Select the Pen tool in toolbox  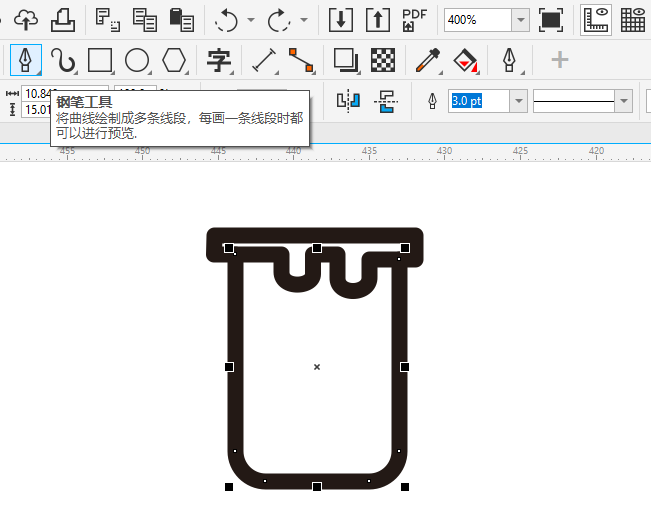click(x=26, y=60)
